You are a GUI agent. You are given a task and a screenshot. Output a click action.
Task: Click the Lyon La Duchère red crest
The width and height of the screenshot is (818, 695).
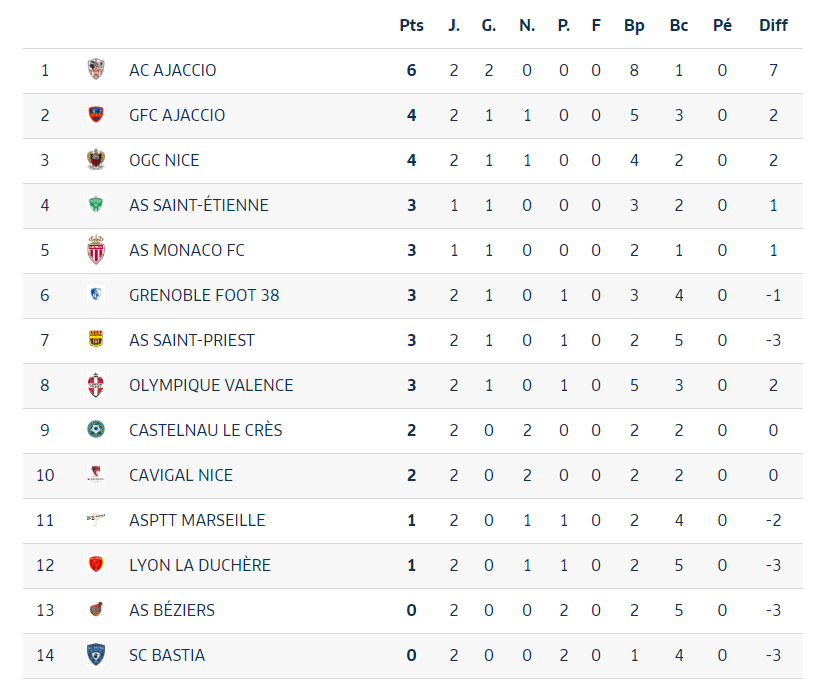coord(96,565)
